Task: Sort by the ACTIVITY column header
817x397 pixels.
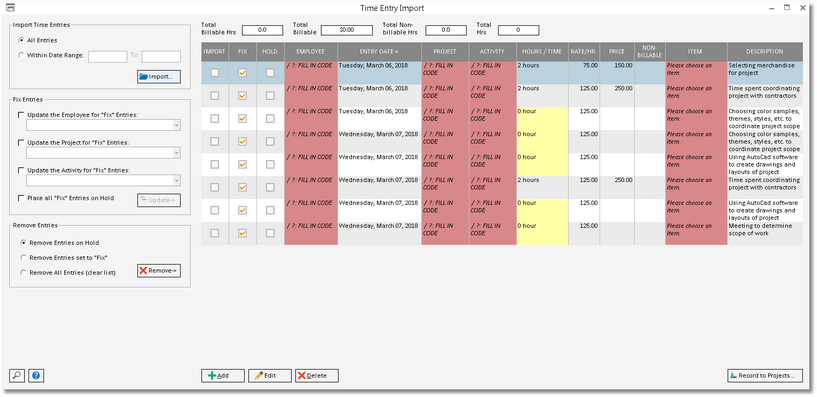Action: click(x=492, y=52)
